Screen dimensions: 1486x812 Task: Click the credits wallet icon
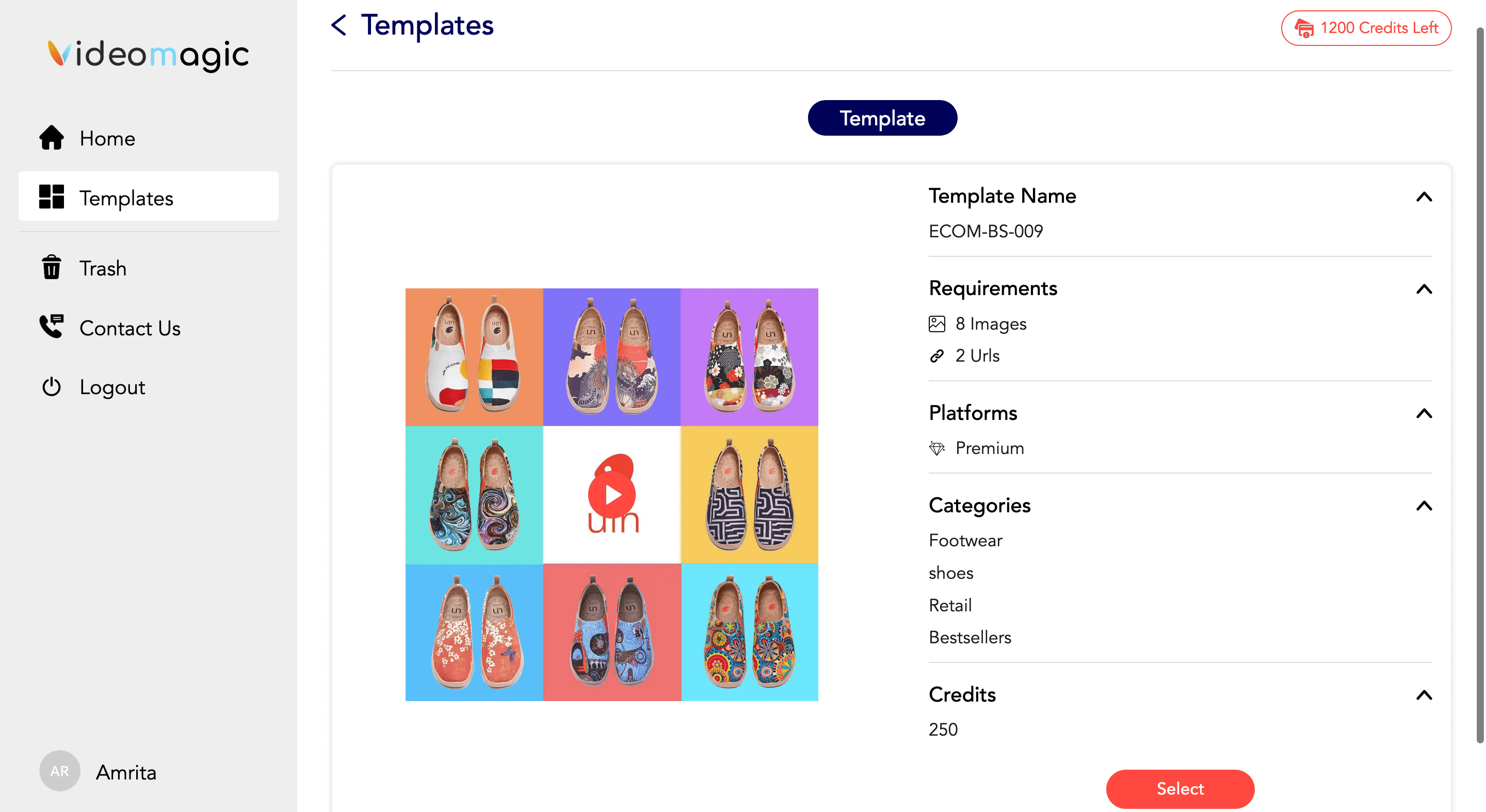pyautogui.click(x=1304, y=28)
